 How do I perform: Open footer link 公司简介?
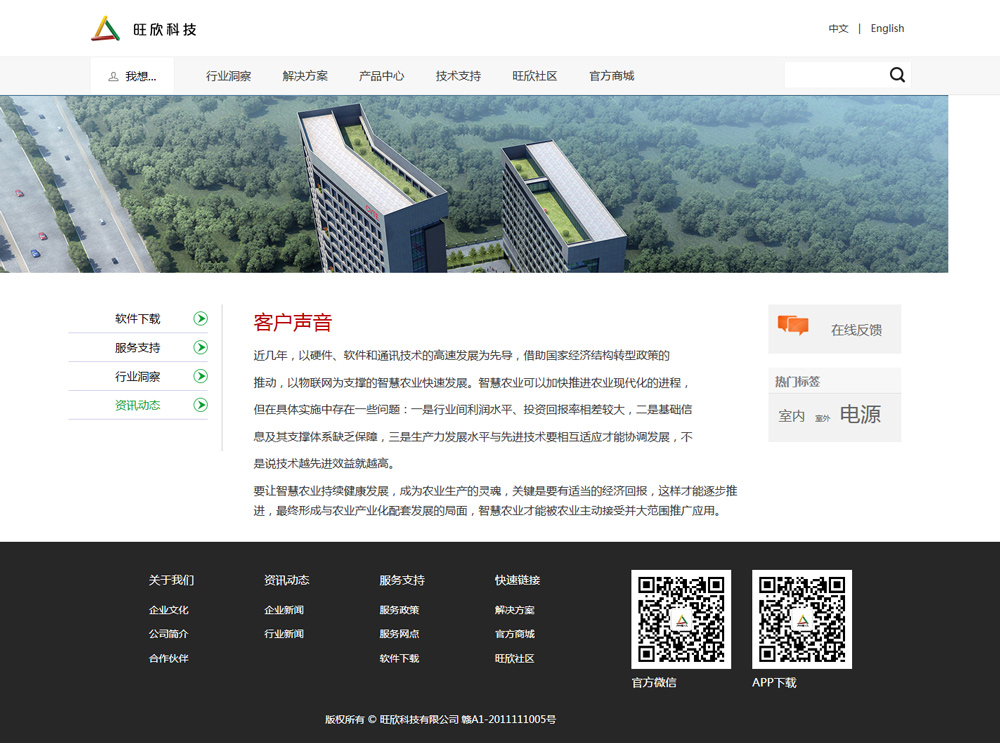tap(168, 633)
